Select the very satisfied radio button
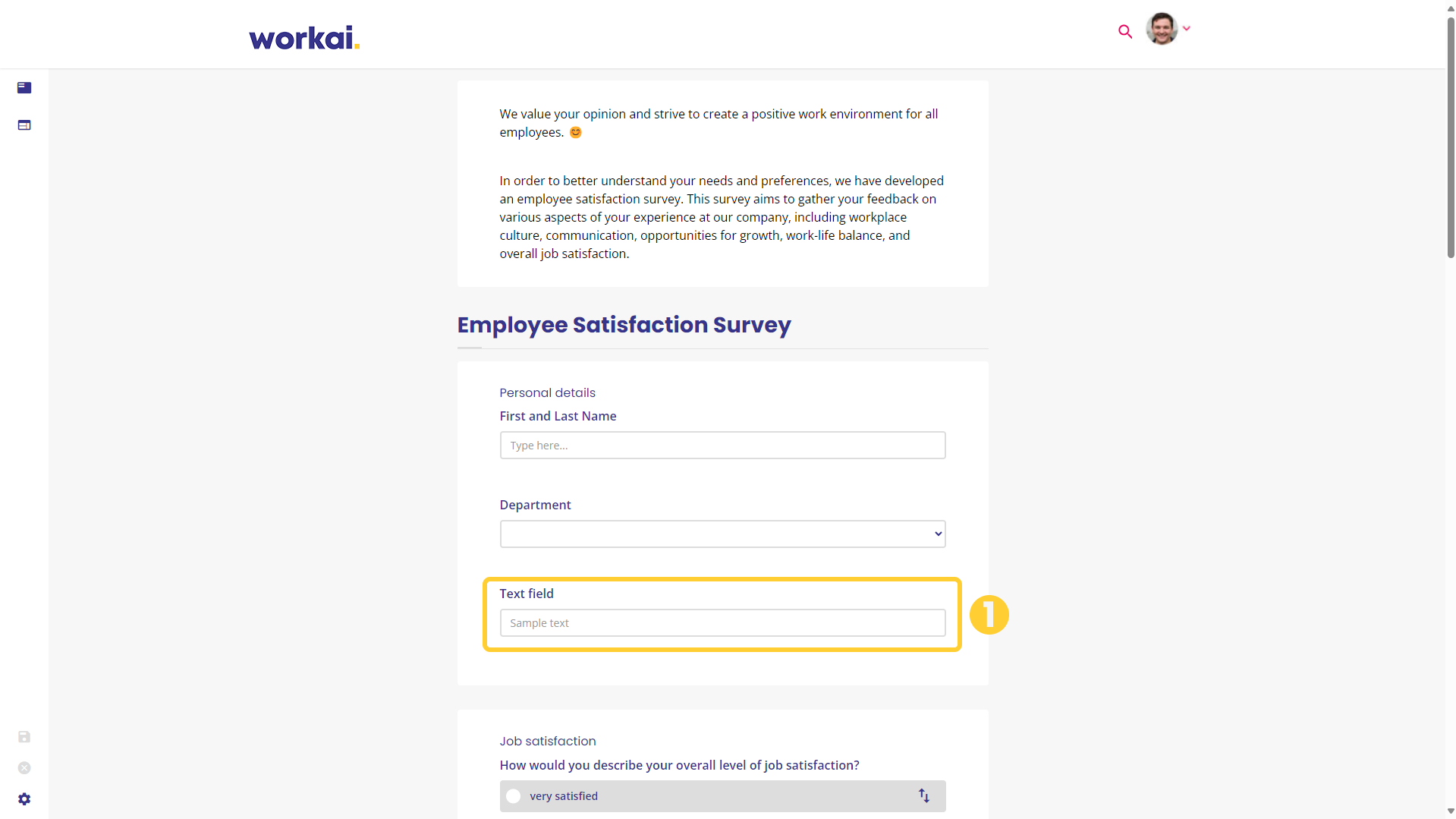The width and height of the screenshot is (1456, 819). click(x=514, y=796)
